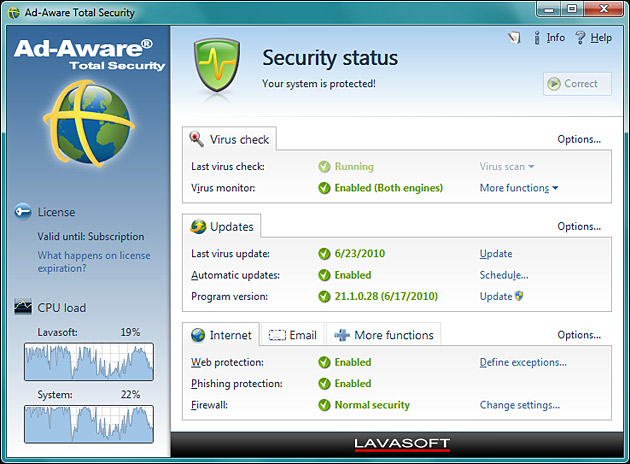Viewport: 630px width, 464px height.
Task: Toggle Phishing protection Enabled checkmark
Action: coord(324,384)
